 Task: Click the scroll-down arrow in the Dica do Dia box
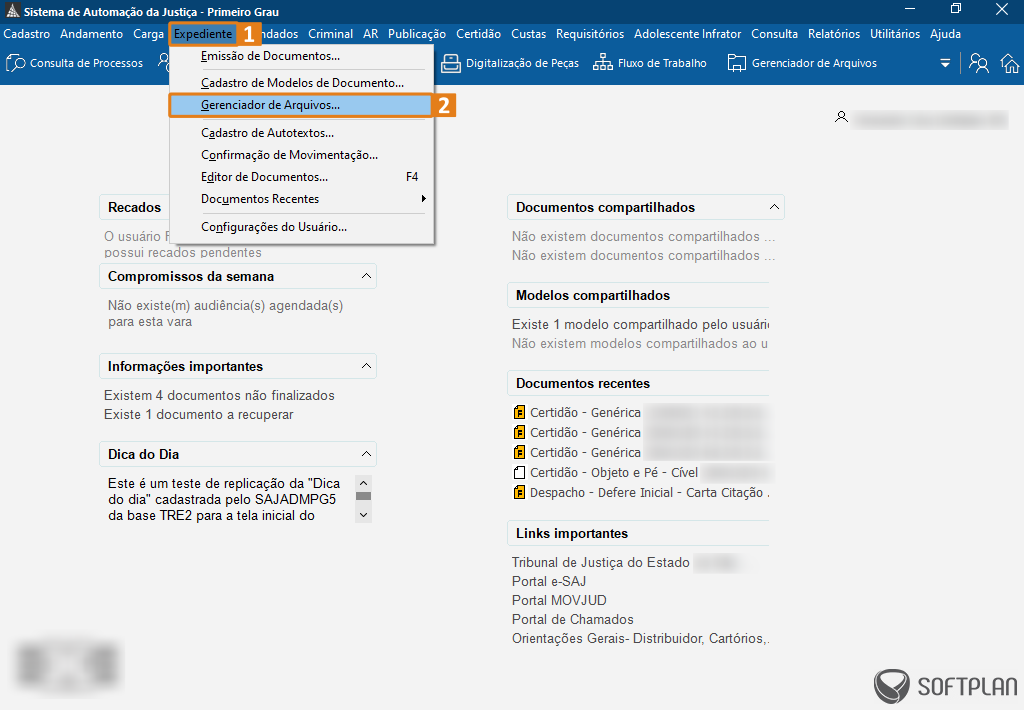coord(364,515)
